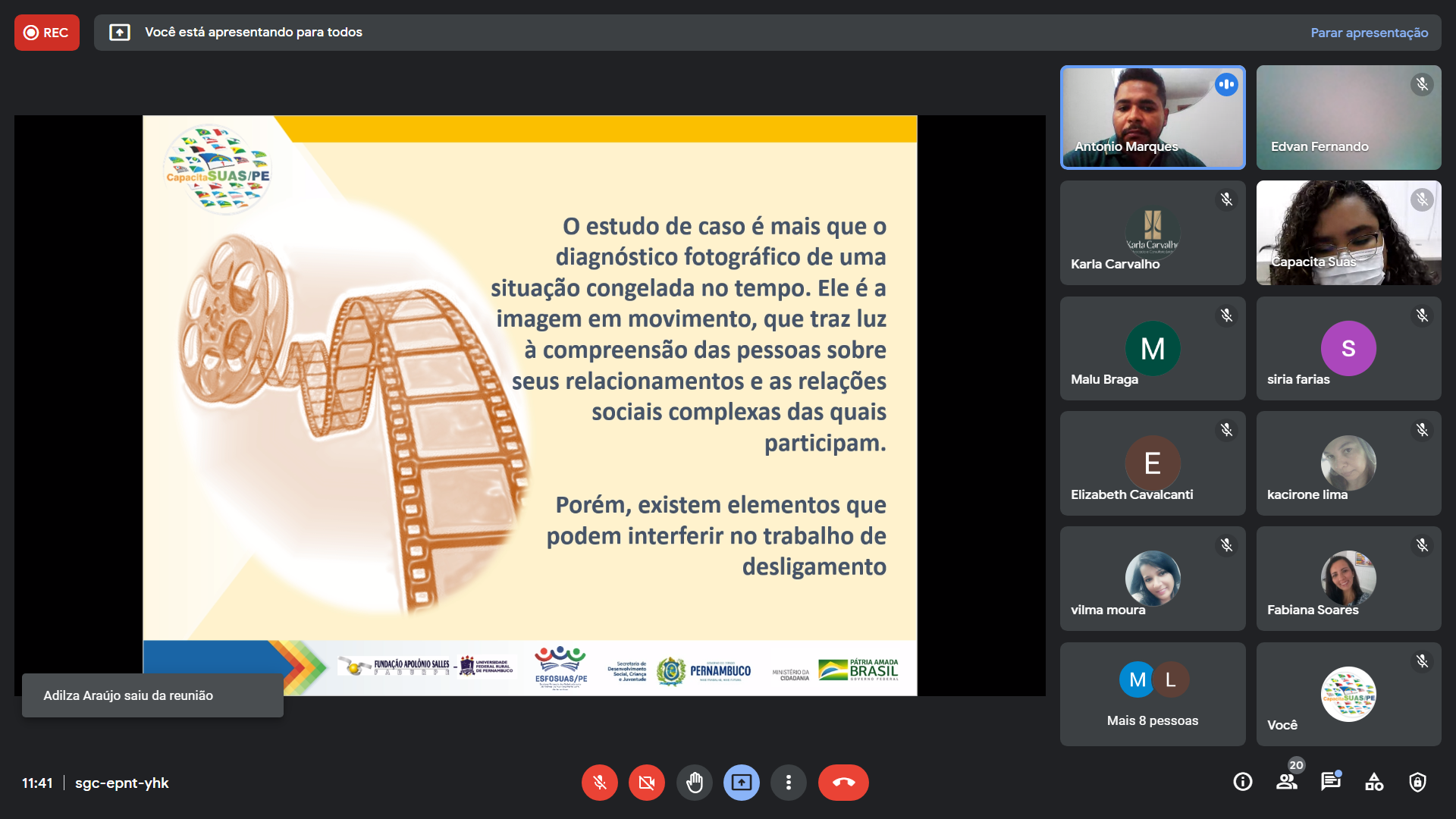Viewport: 1456px width, 819px height.
Task: Select Antonio Marques video tile
Action: [x=1152, y=118]
